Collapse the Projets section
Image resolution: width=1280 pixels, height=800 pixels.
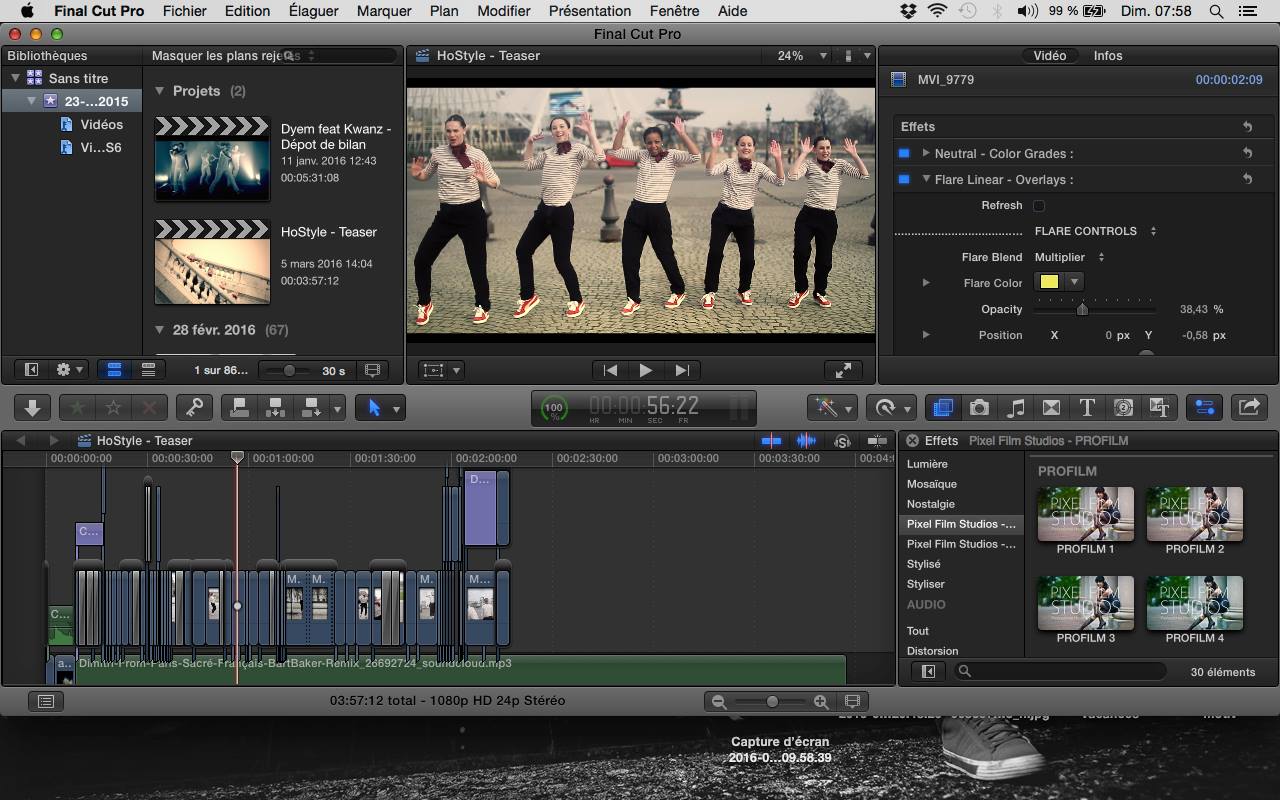pos(160,91)
